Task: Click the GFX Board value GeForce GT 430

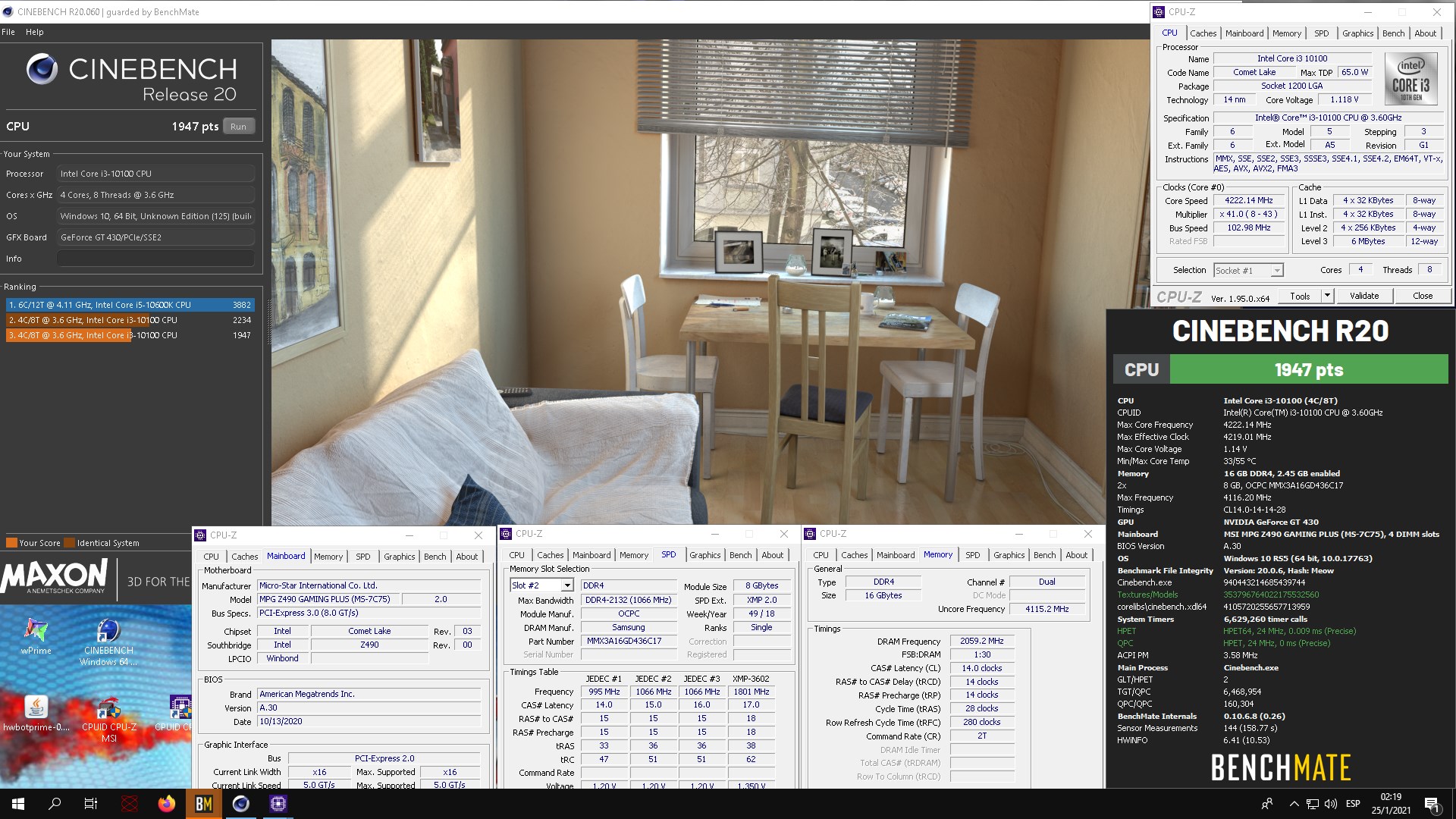Action: point(155,237)
